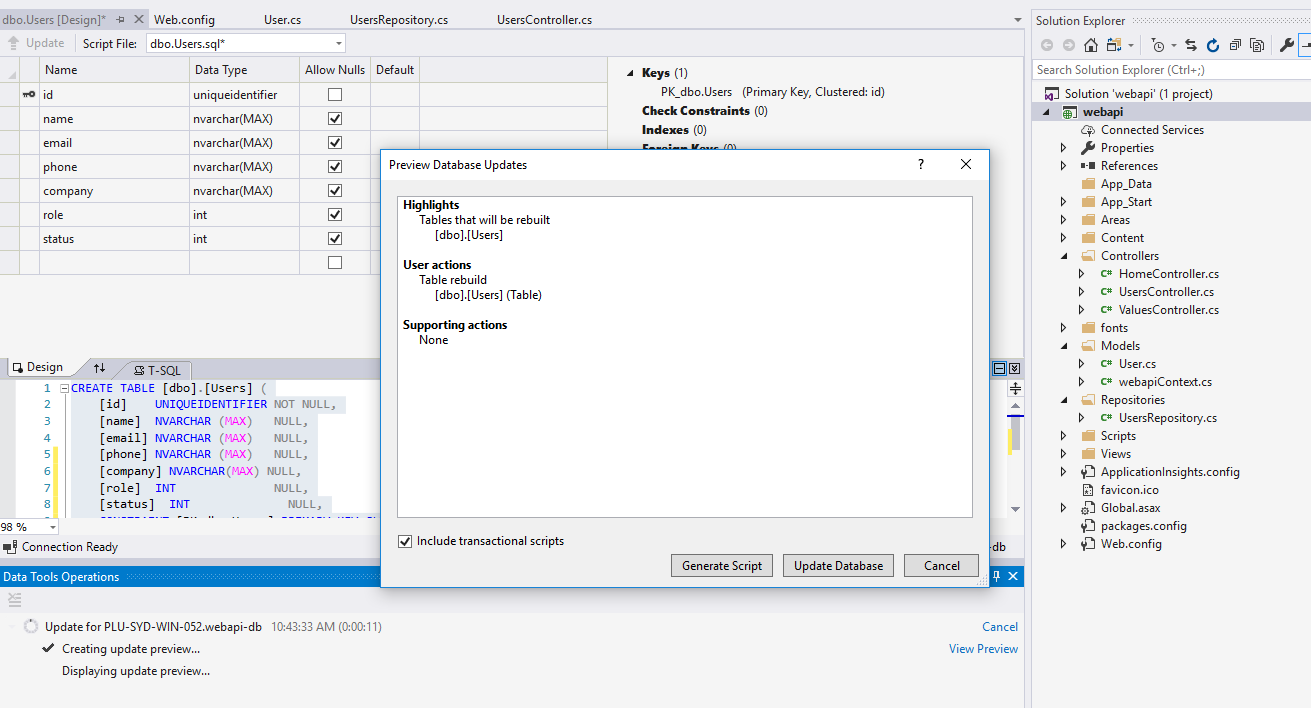1311x708 pixels.
Task: Click the swap panes arrows between Design and T-SQL
Action: [x=99, y=368]
